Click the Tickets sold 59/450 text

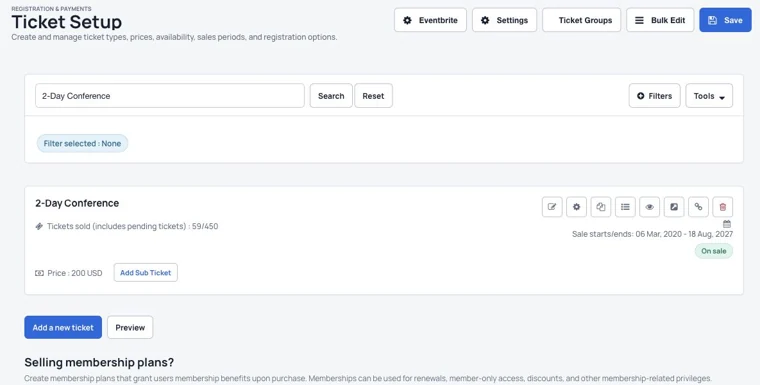tap(132, 226)
